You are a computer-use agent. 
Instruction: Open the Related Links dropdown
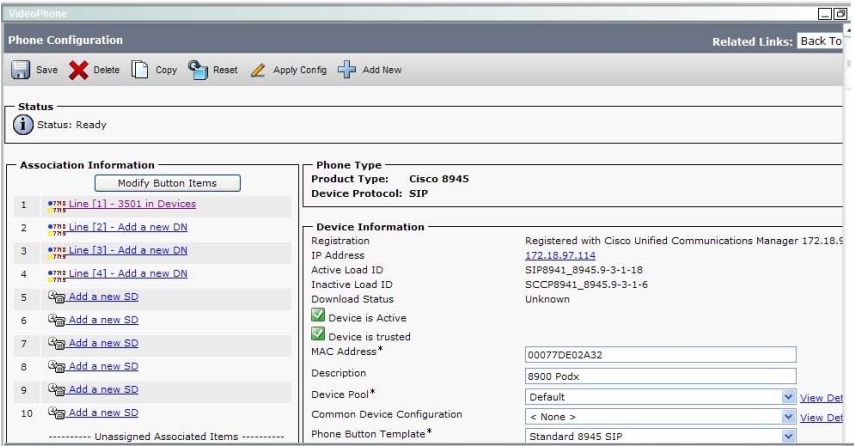click(820, 41)
